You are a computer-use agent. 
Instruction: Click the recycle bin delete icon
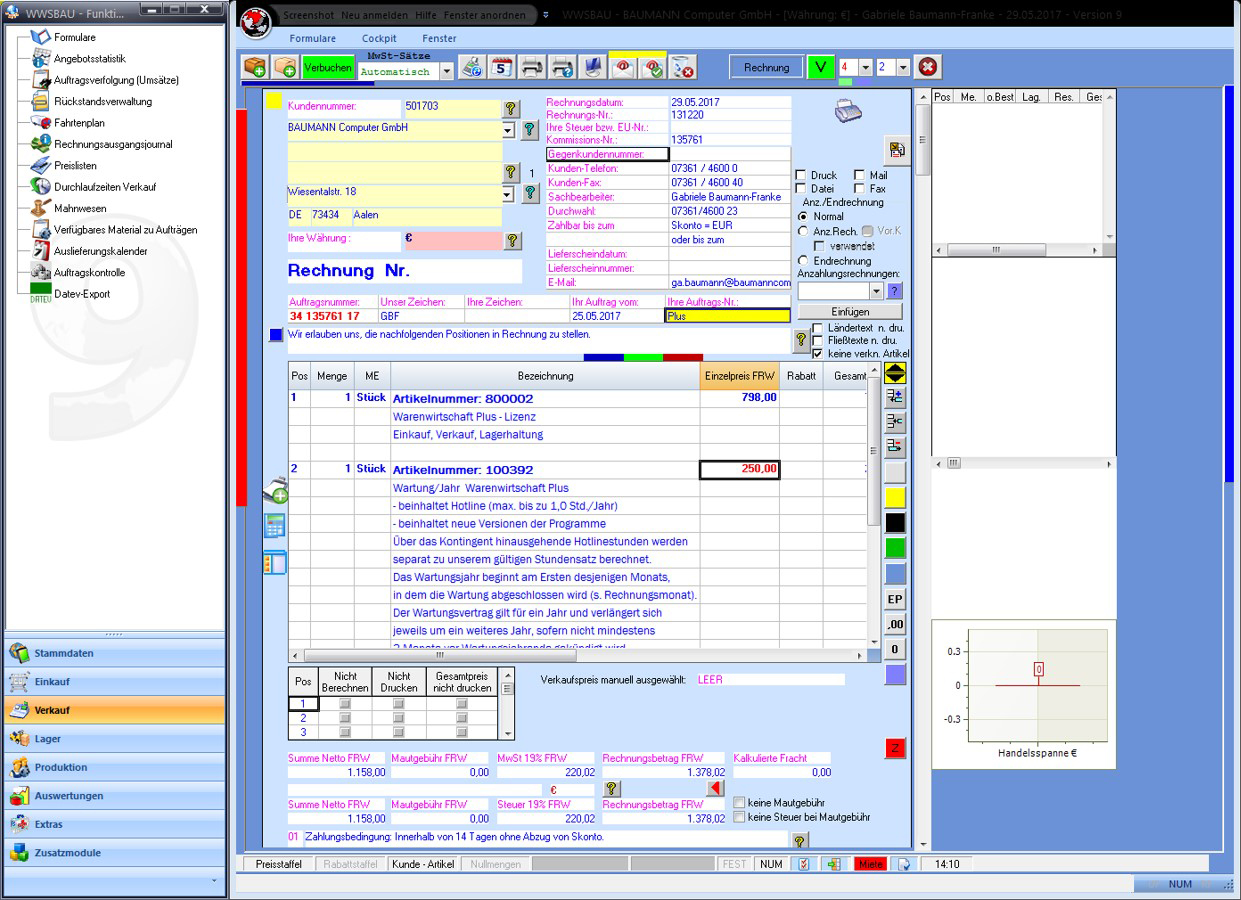tap(683, 68)
